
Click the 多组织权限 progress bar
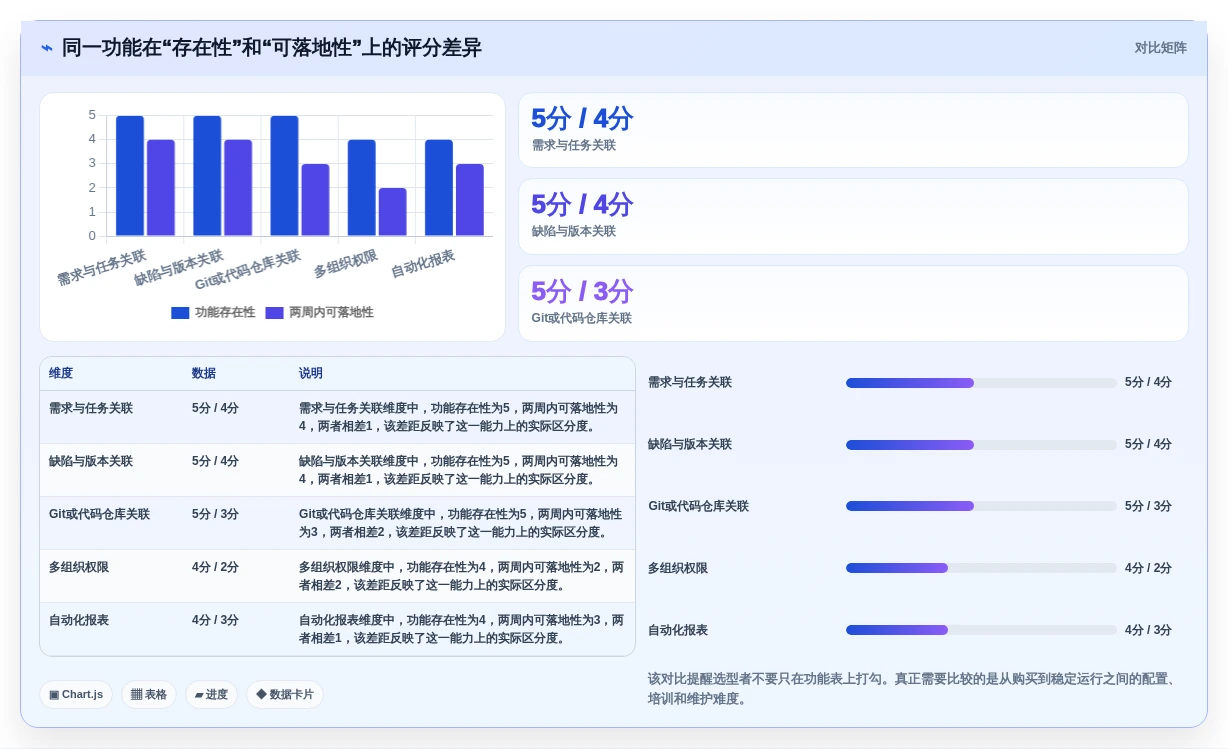pos(981,568)
